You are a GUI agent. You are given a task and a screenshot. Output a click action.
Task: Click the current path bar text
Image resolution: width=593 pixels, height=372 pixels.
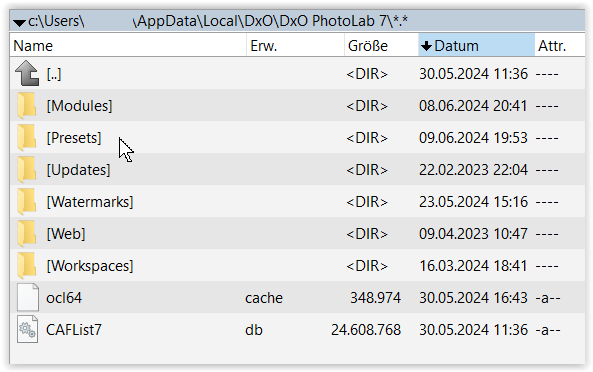click(218, 21)
